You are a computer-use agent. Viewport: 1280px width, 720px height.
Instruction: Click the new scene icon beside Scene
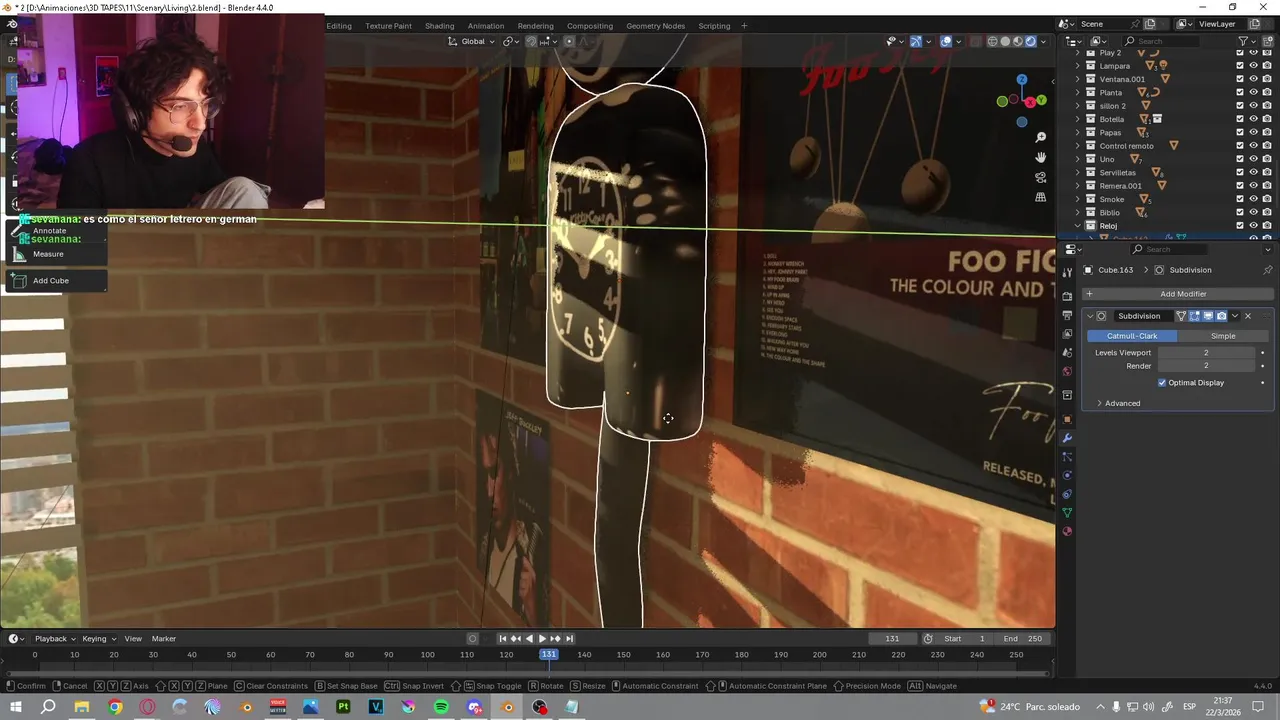click(1150, 24)
